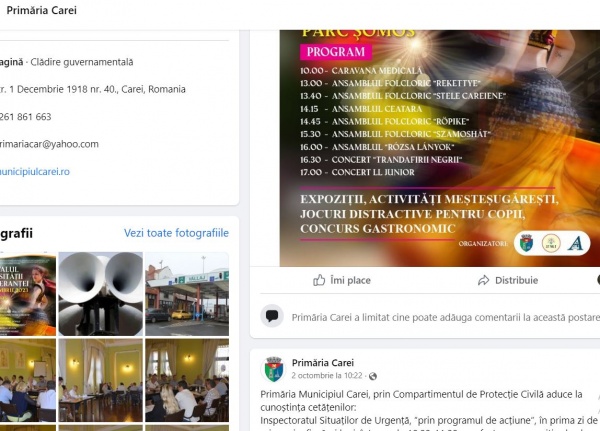Click the Carei coat of arms organizer logo
600x431 pixels.
click(x=527, y=243)
